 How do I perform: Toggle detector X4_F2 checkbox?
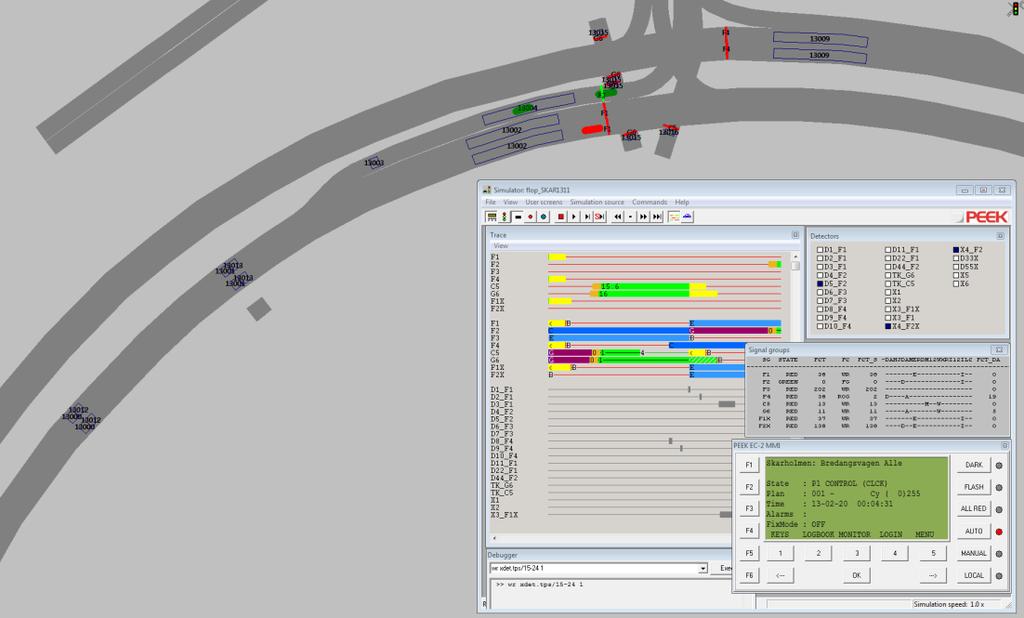[956, 250]
